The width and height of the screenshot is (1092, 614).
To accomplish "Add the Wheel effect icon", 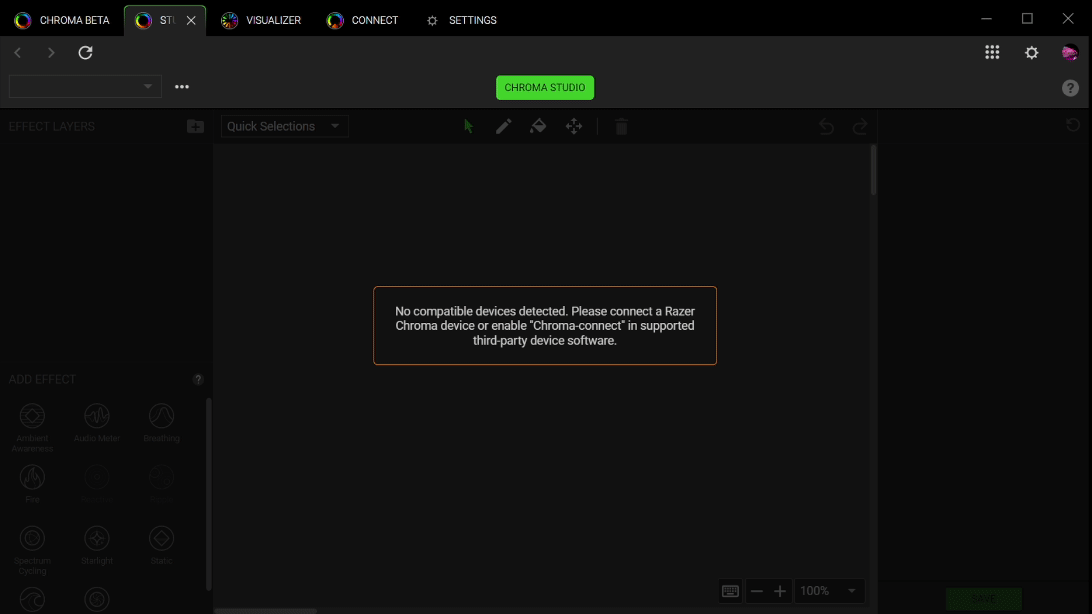I will [97, 599].
